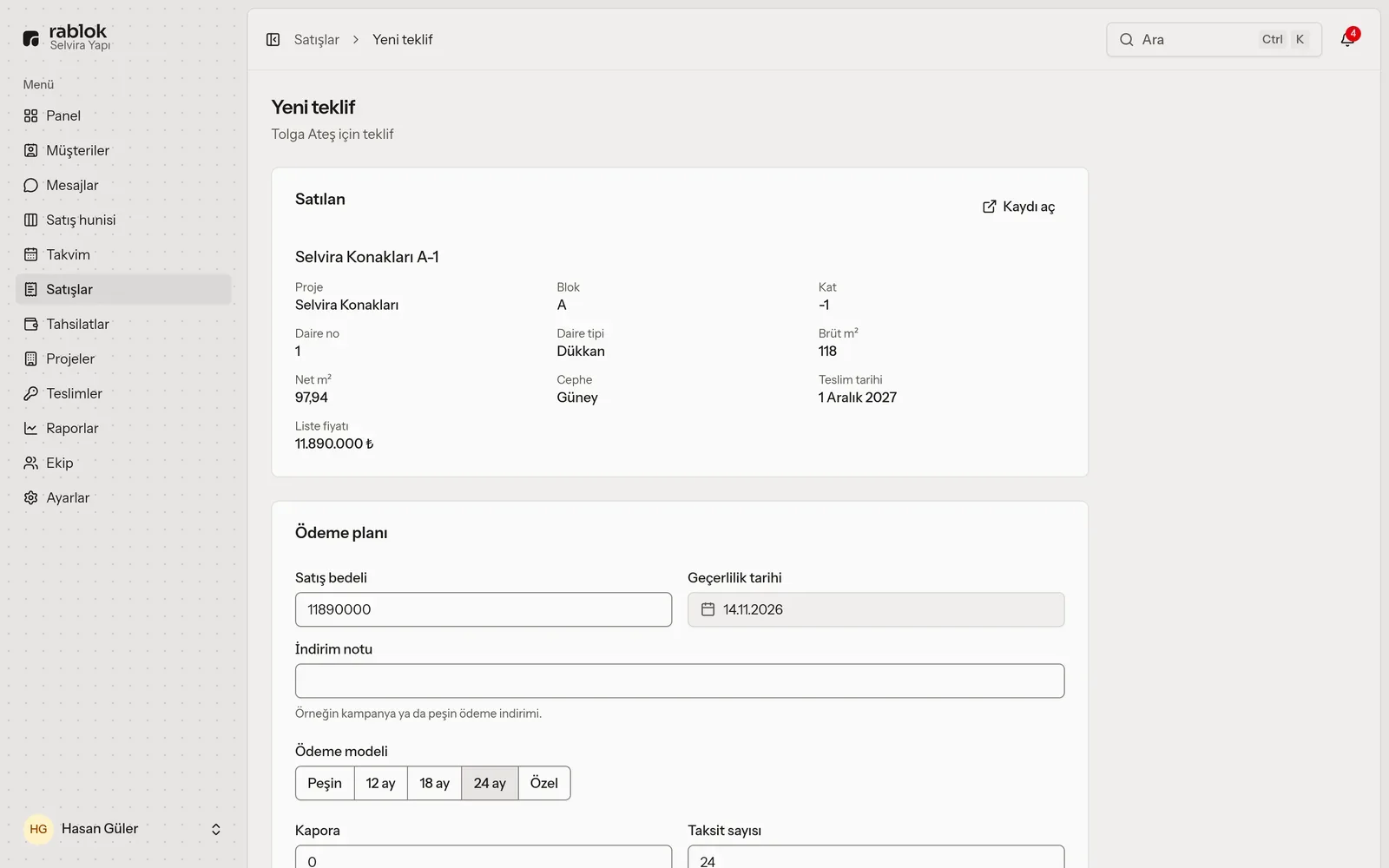Select the 18 ay payment model
Image resolution: width=1389 pixels, height=868 pixels.
click(434, 783)
